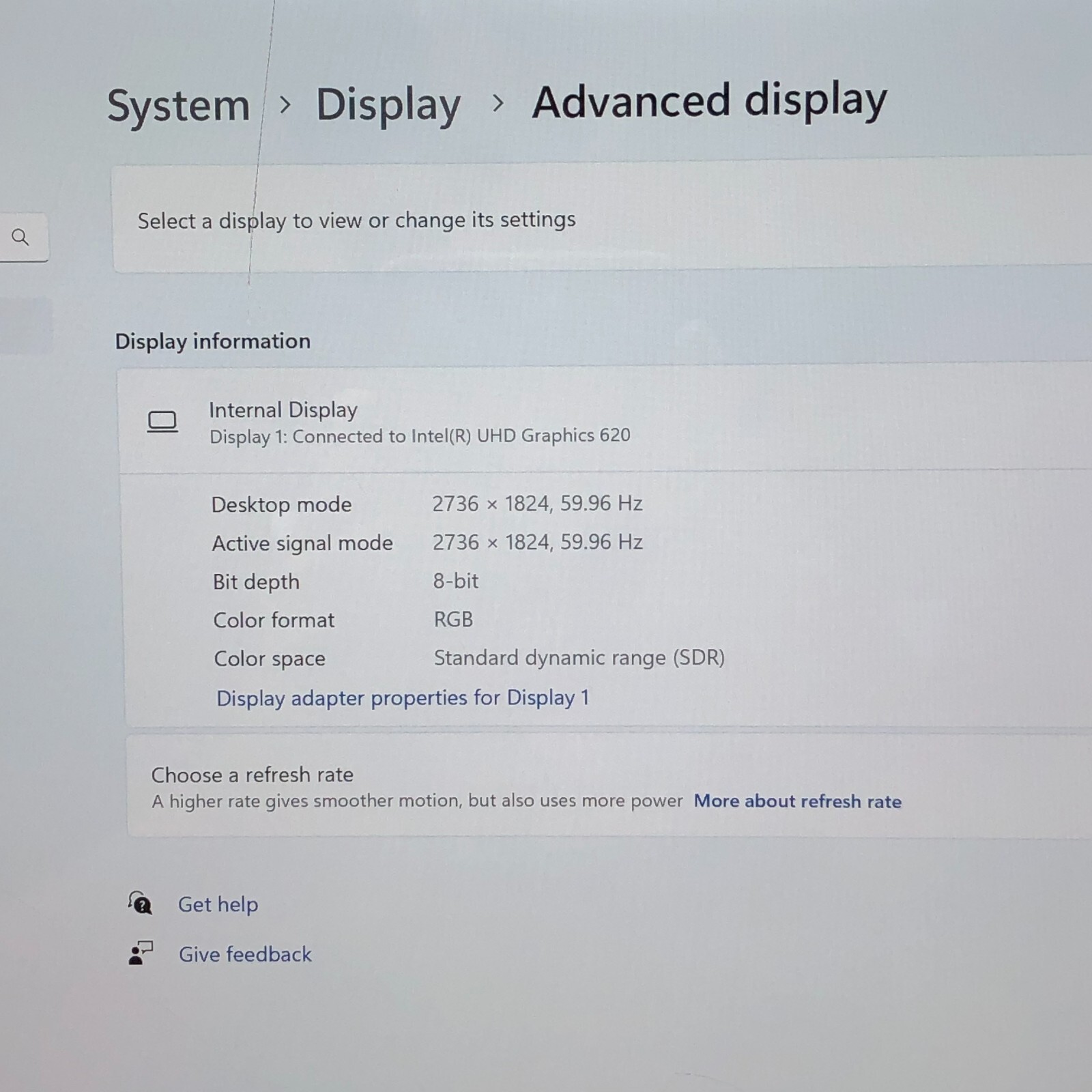This screenshot has height=1092, width=1092.
Task: Click the Get help icon
Action: (x=141, y=903)
